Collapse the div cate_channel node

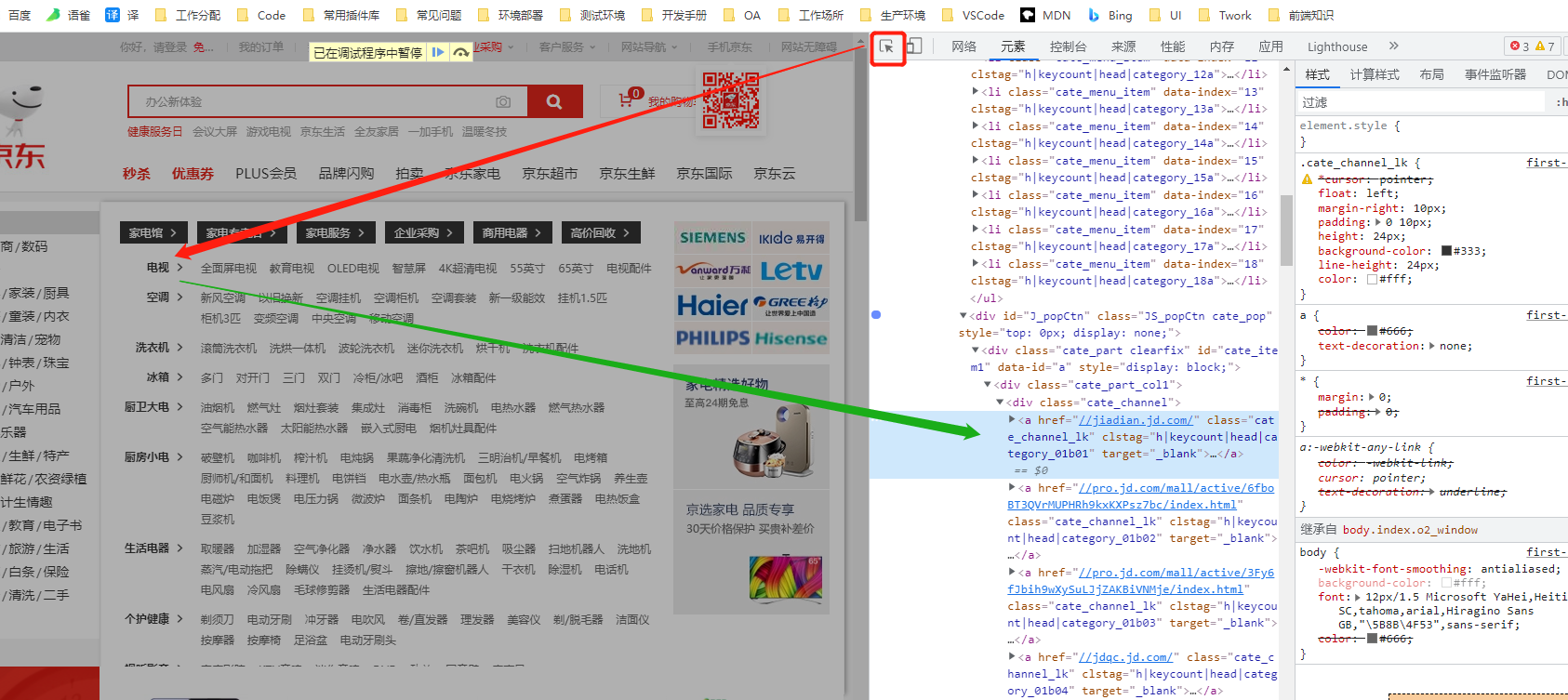click(x=1000, y=403)
